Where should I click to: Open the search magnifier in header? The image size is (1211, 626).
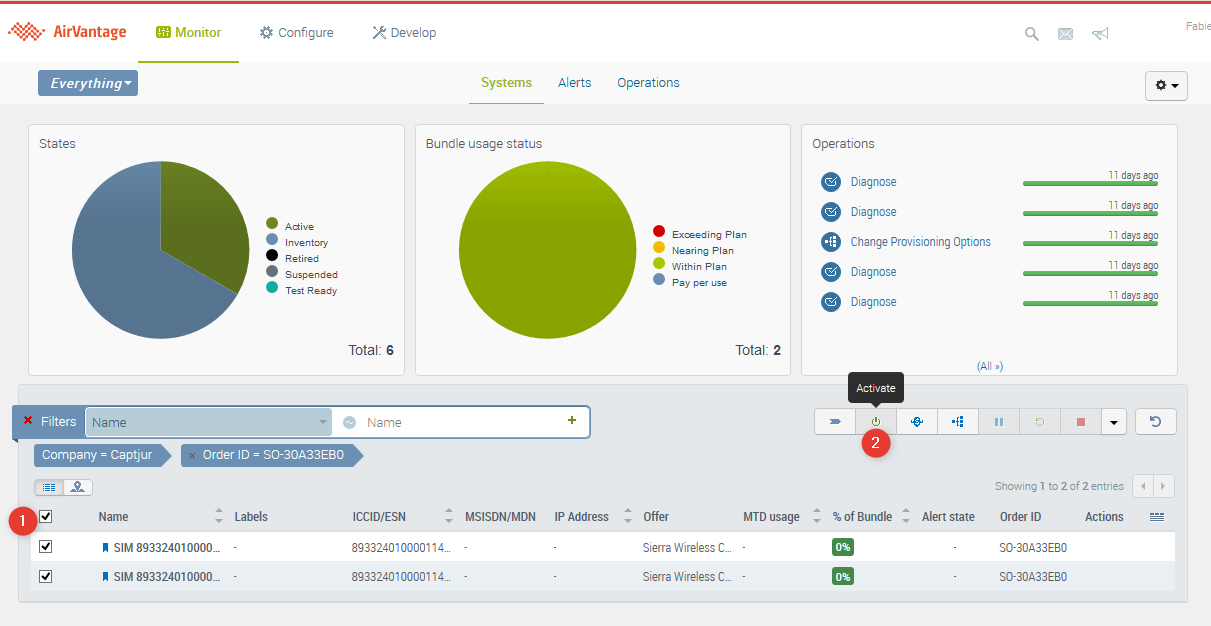(1032, 34)
